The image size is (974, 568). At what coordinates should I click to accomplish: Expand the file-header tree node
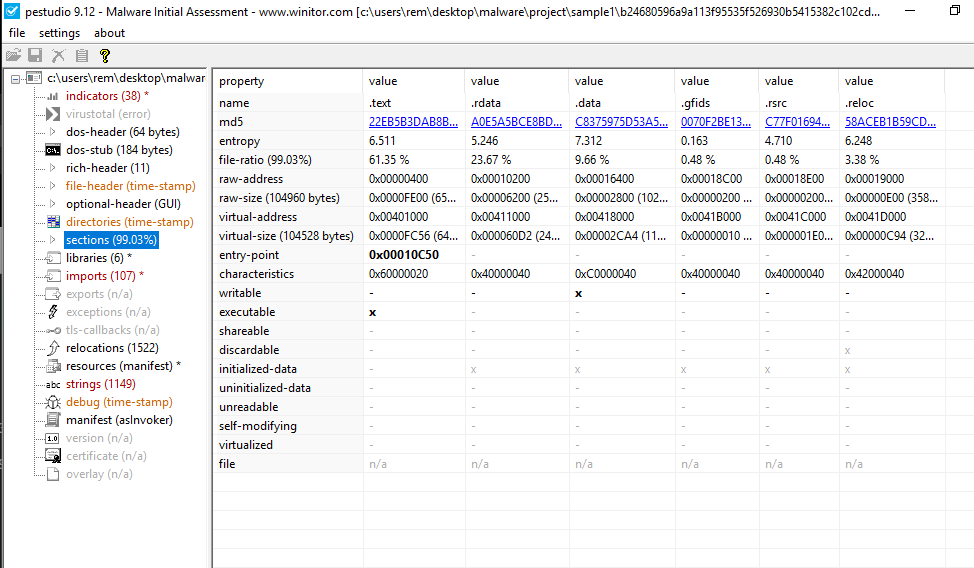pos(53,186)
